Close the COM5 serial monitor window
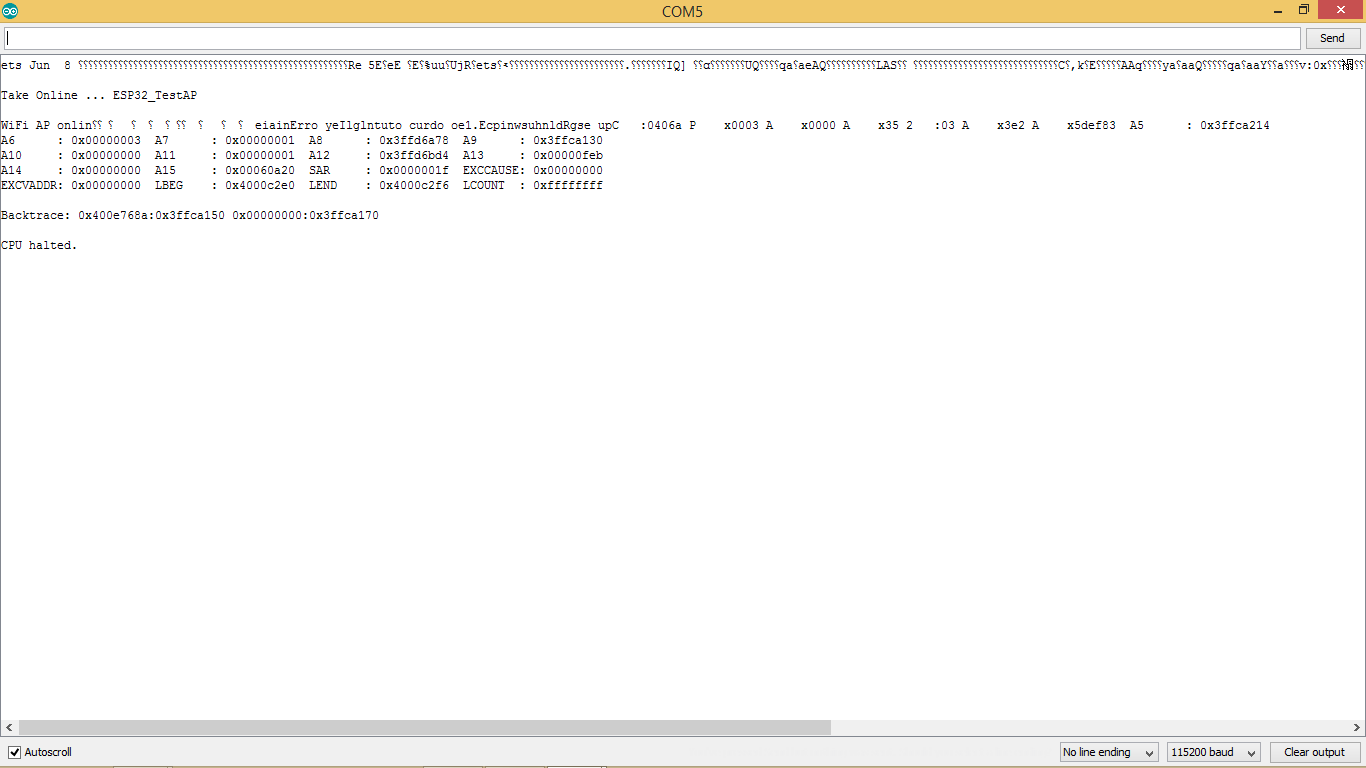The width and height of the screenshot is (1366, 768). [x=1341, y=10]
